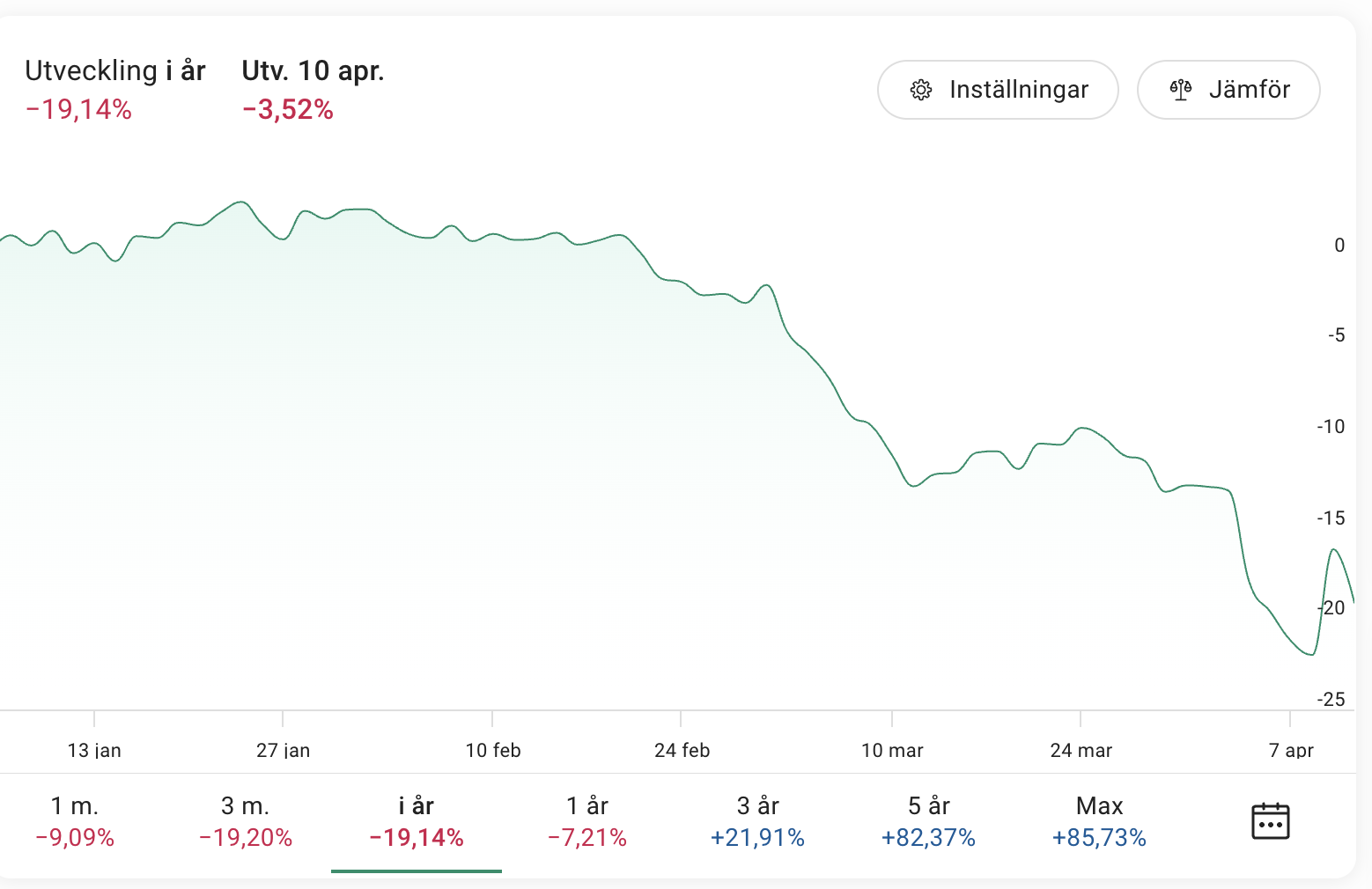Show the Max period tab
1372x889 pixels.
tap(1099, 821)
